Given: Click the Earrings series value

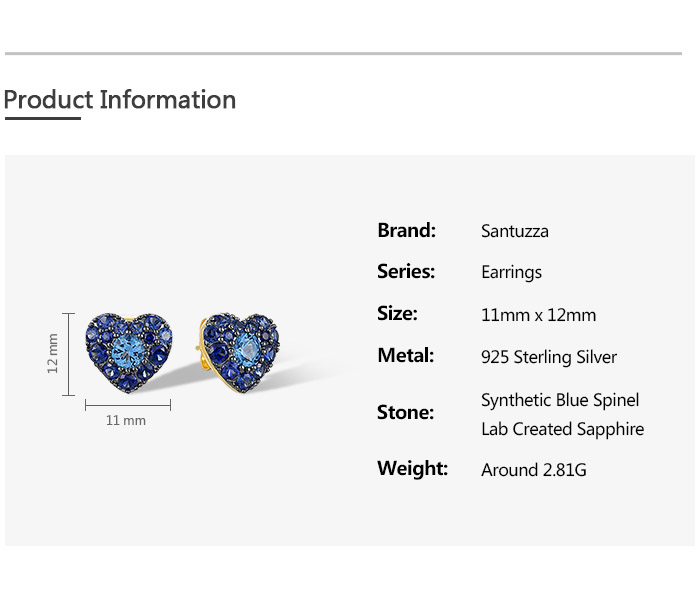Looking at the screenshot, I should (x=512, y=272).
